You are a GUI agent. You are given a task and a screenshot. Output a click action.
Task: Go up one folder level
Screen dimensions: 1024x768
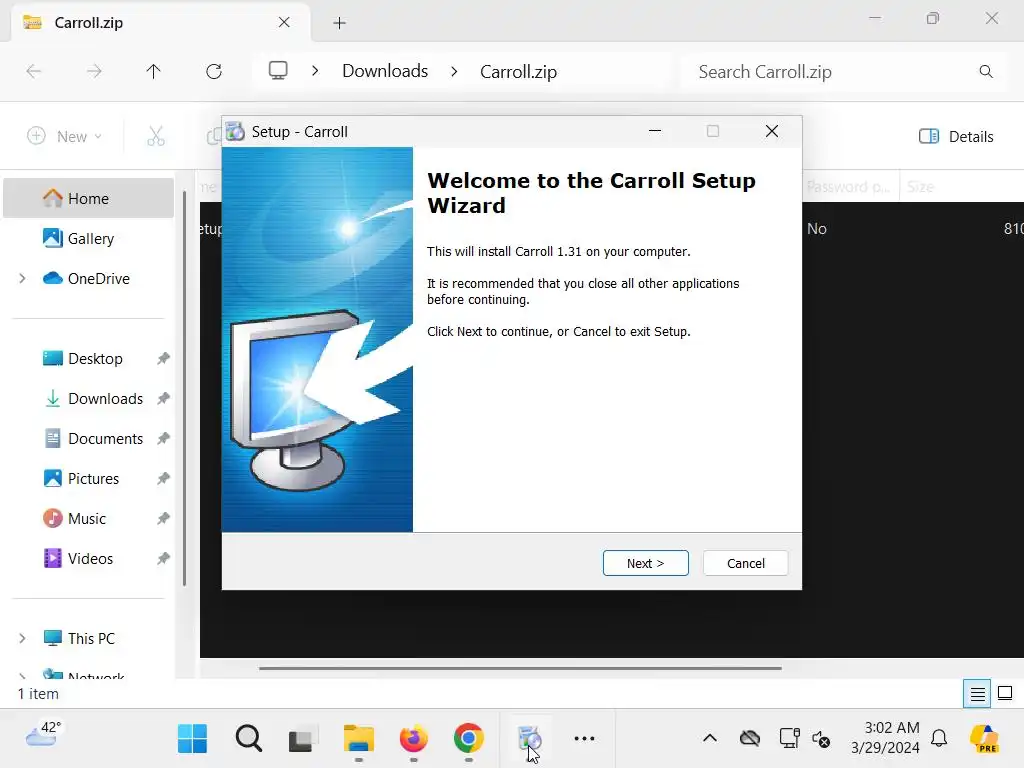(x=153, y=71)
